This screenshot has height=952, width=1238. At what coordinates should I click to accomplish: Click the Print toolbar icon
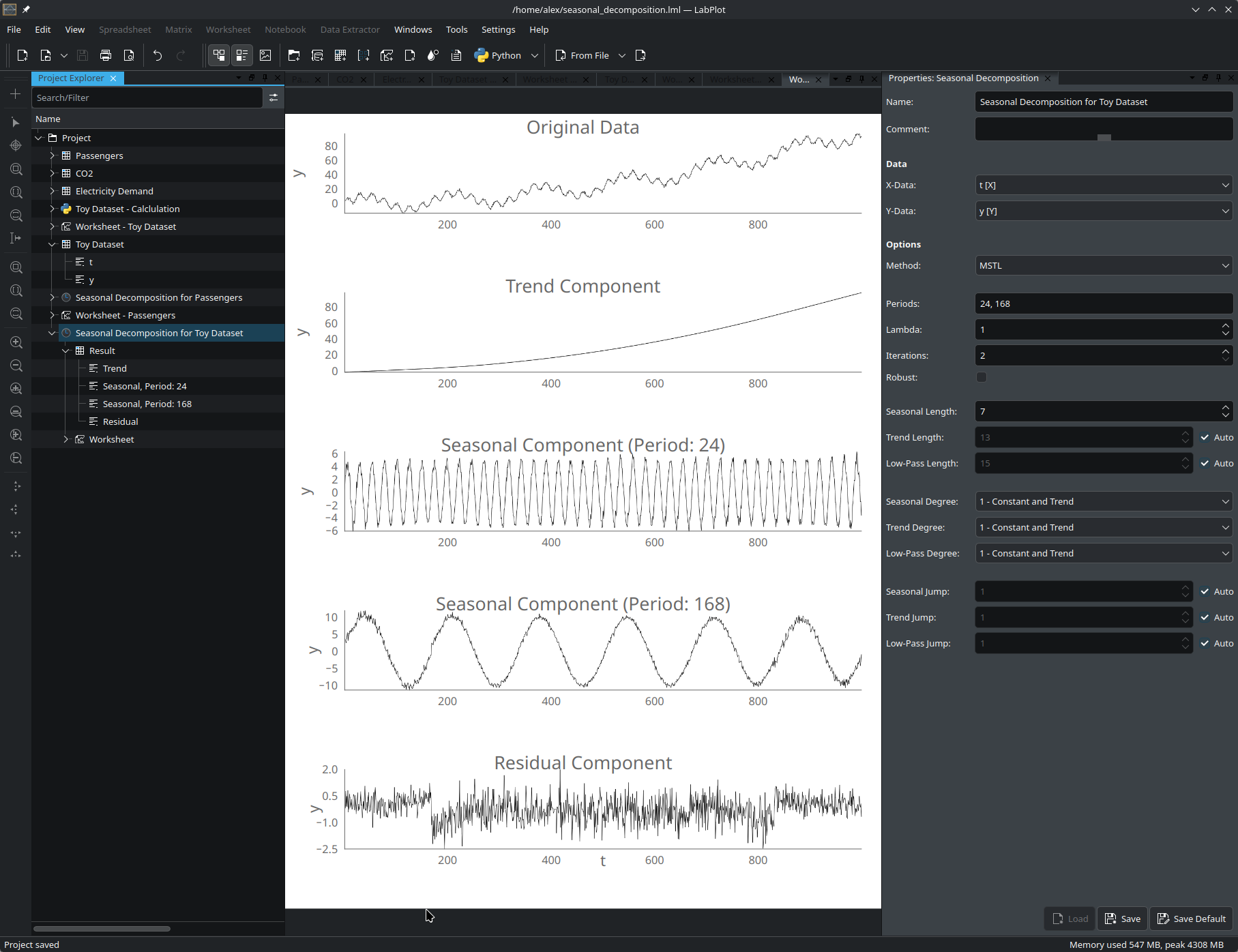click(106, 55)
